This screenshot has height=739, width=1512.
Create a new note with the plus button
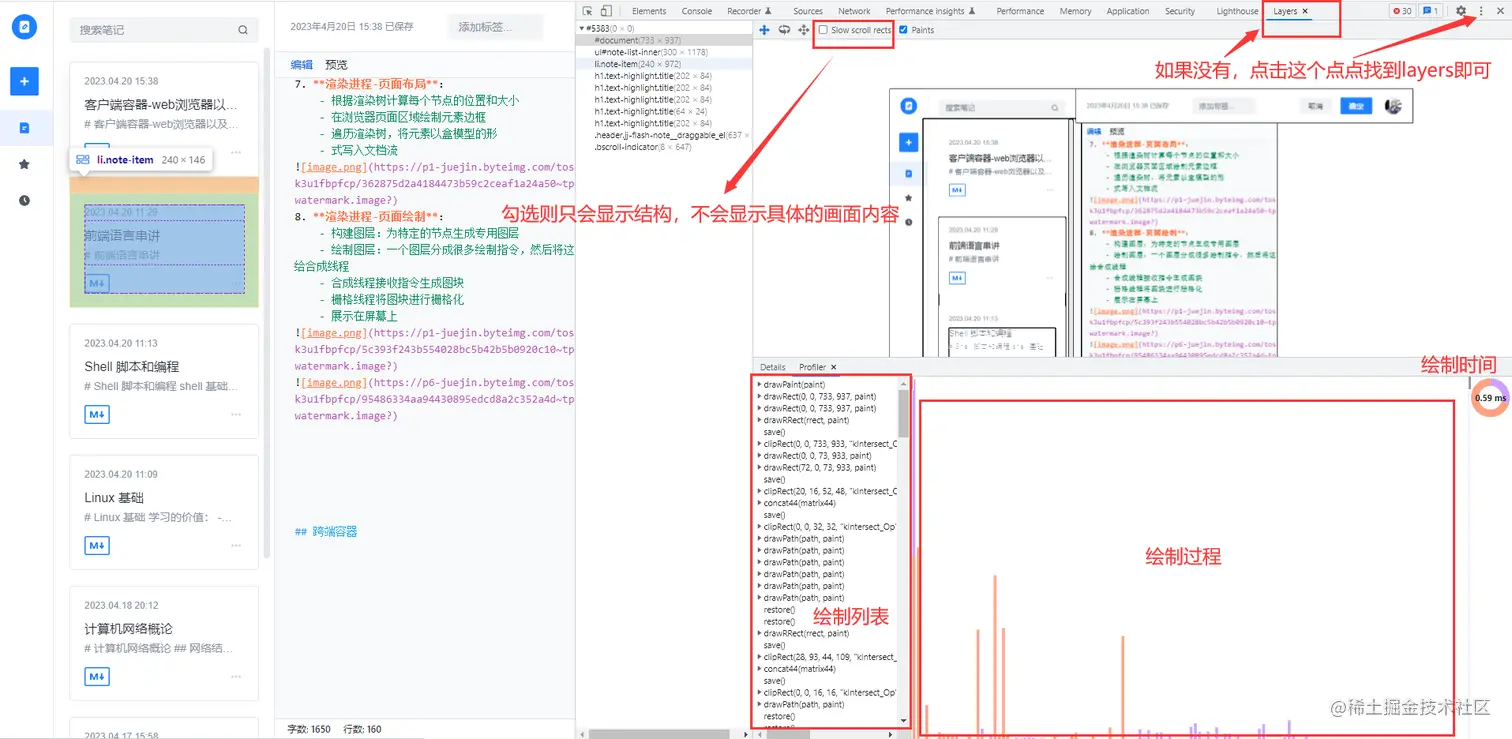(24, 81)
